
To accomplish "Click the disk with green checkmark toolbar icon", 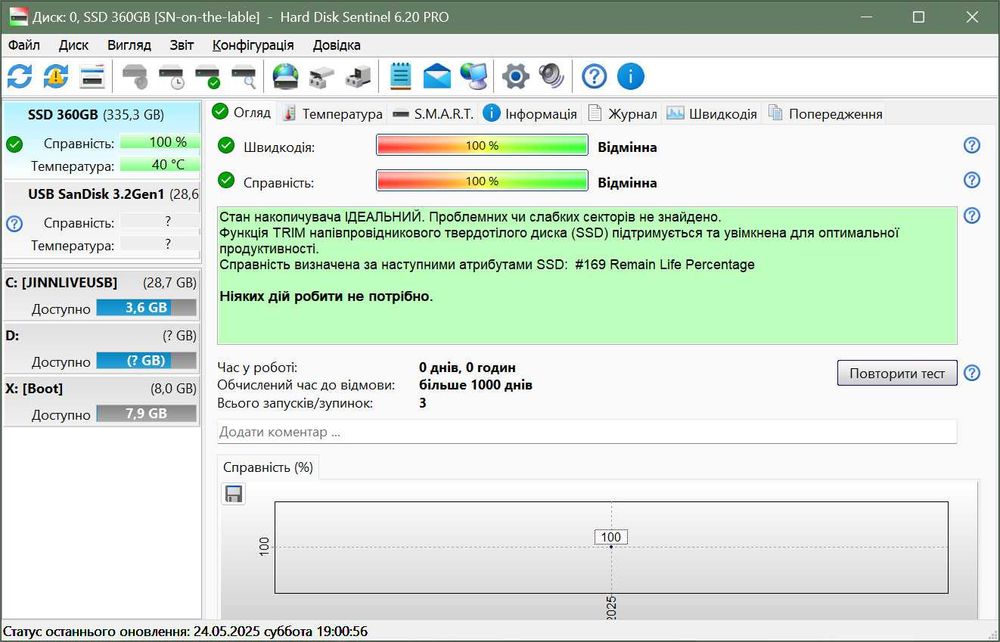I will (207, 77).
